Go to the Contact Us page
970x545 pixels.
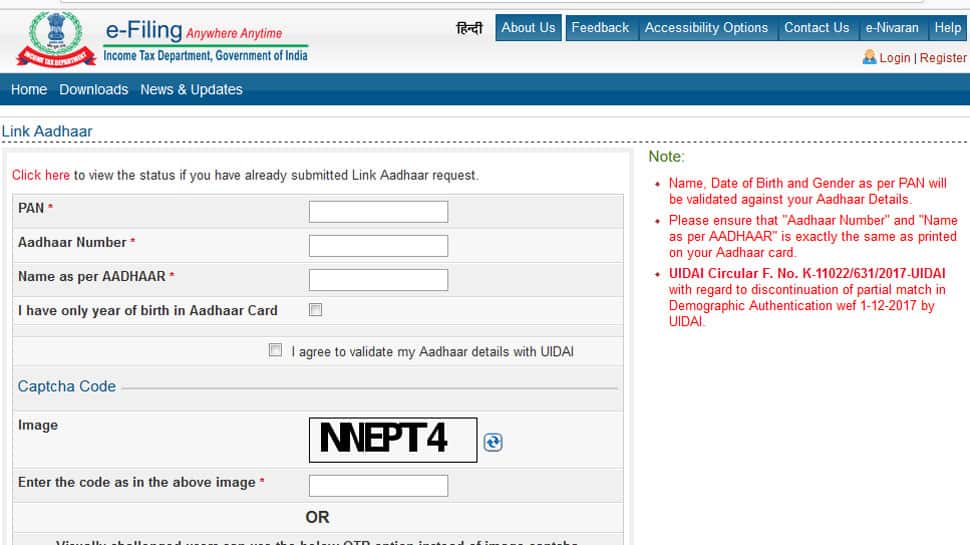click(x=817, y=28)
